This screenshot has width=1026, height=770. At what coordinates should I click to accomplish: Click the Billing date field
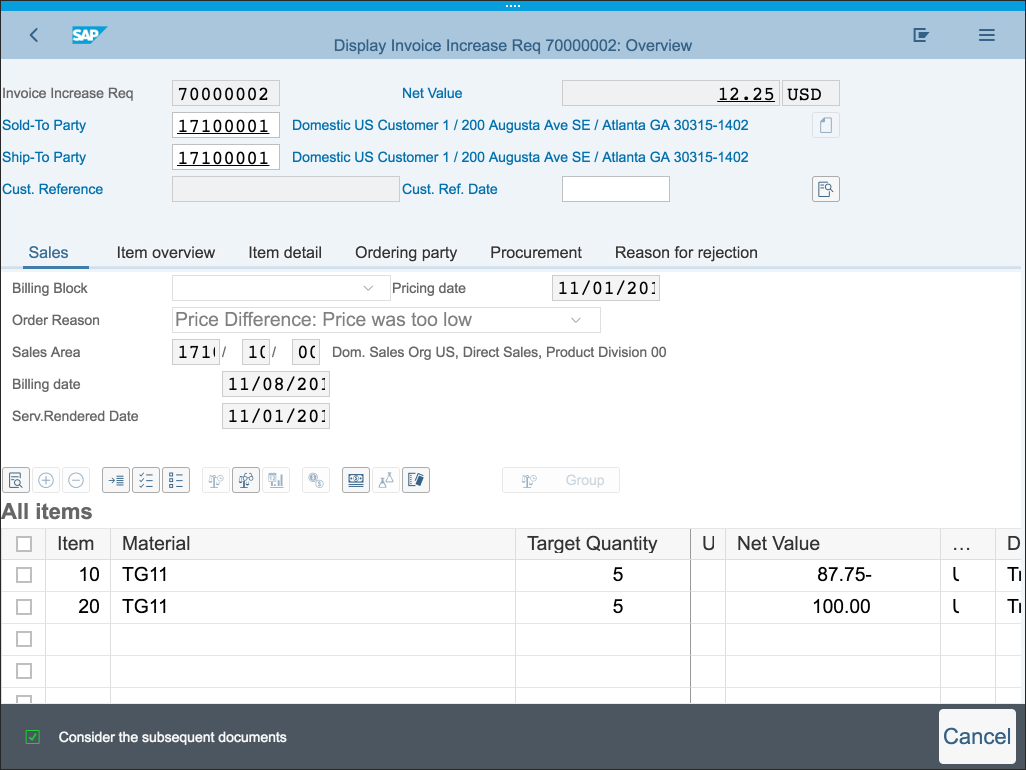[x=275, y=384]
